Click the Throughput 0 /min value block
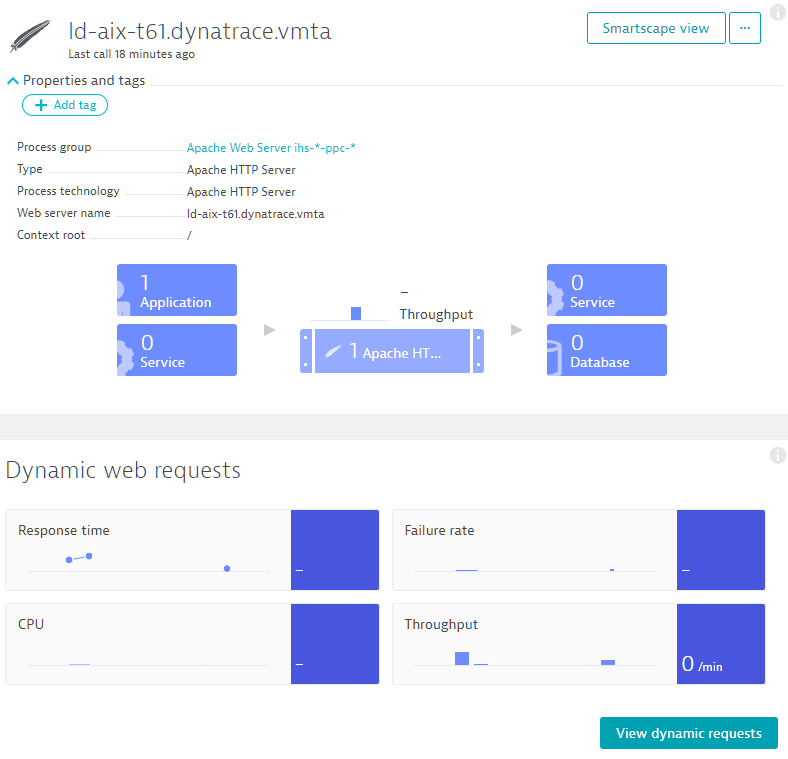This screenshot has width=788, height=759. click(720, 644)
